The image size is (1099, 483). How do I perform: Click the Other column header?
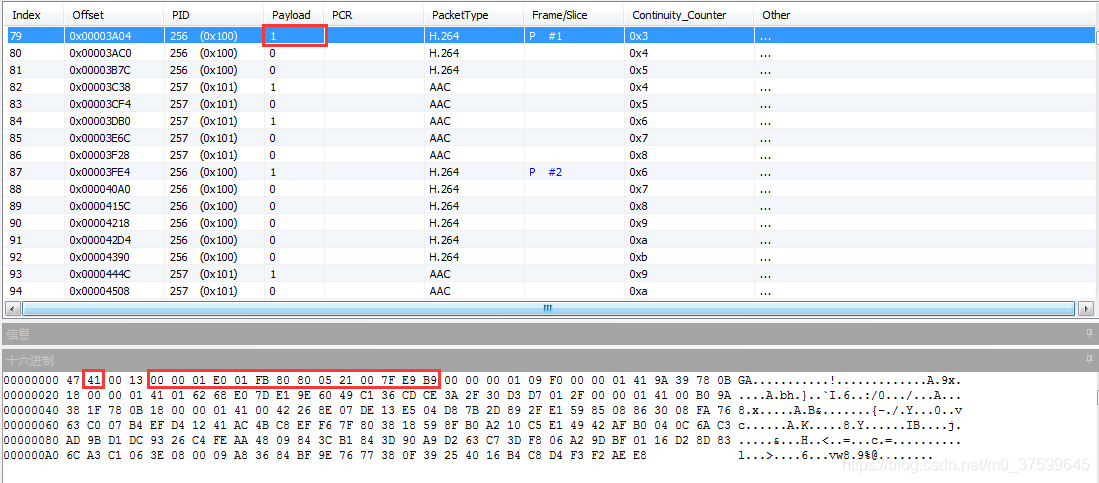[925, 15]
